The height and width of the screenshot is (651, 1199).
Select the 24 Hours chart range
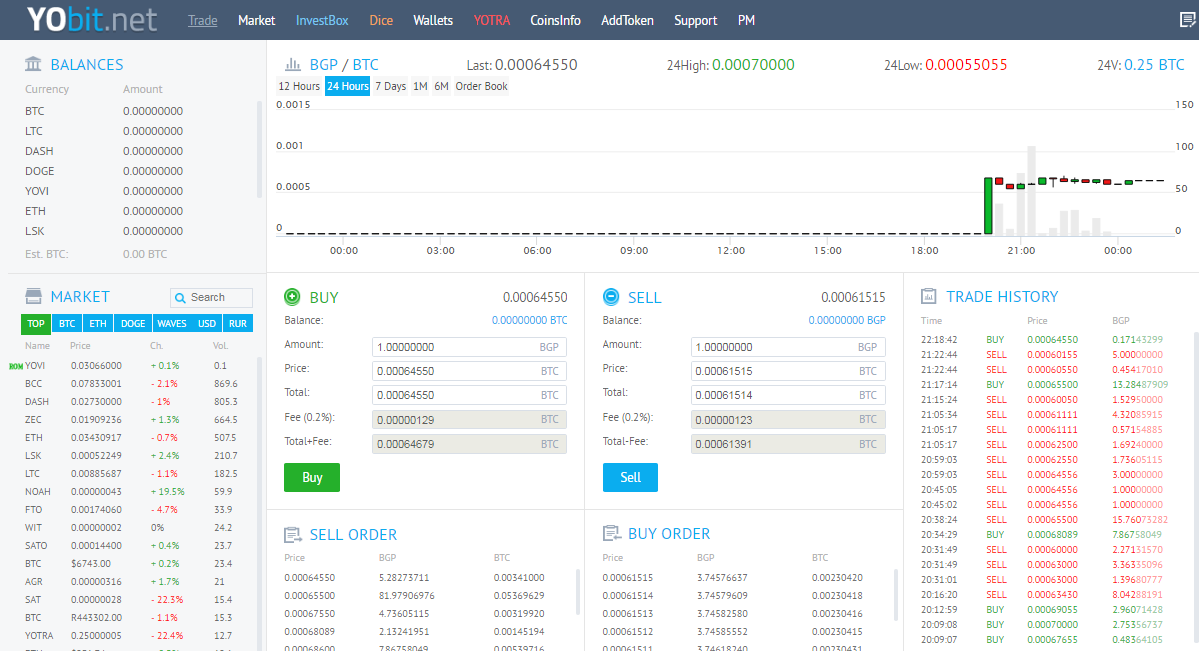coord(347,86)
